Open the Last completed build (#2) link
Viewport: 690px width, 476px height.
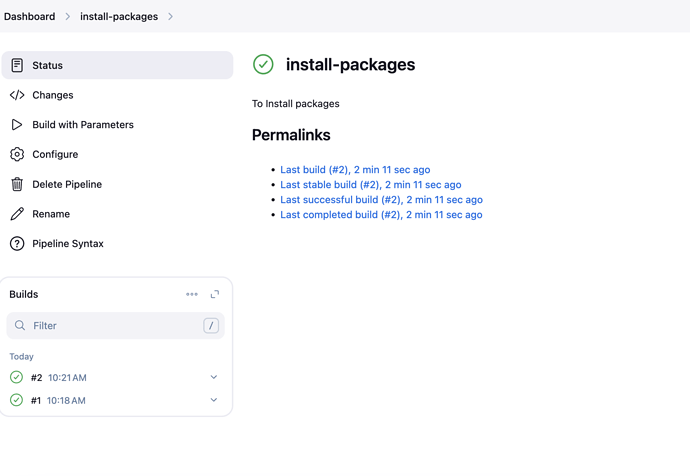381,215
